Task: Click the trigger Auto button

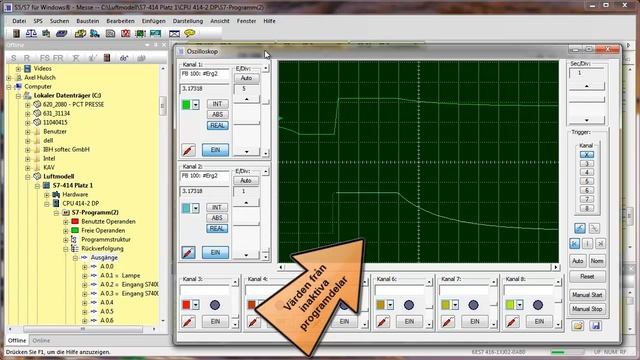Action: pos(578,261)
